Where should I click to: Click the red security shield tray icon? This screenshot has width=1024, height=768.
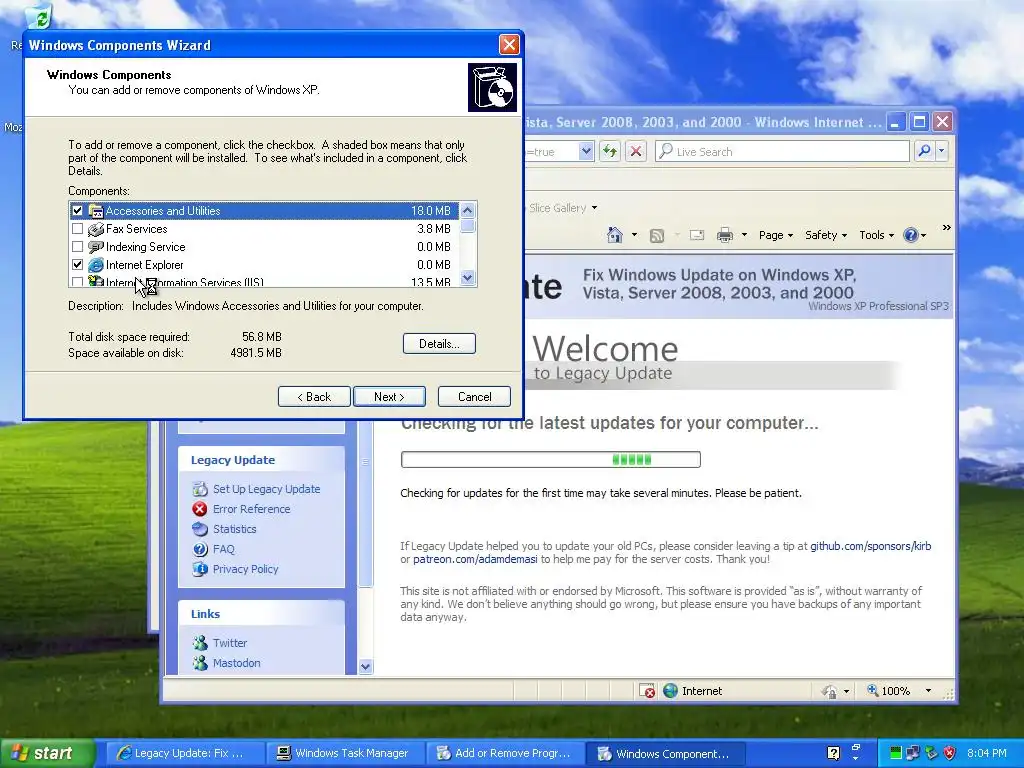tap(950, 753)
